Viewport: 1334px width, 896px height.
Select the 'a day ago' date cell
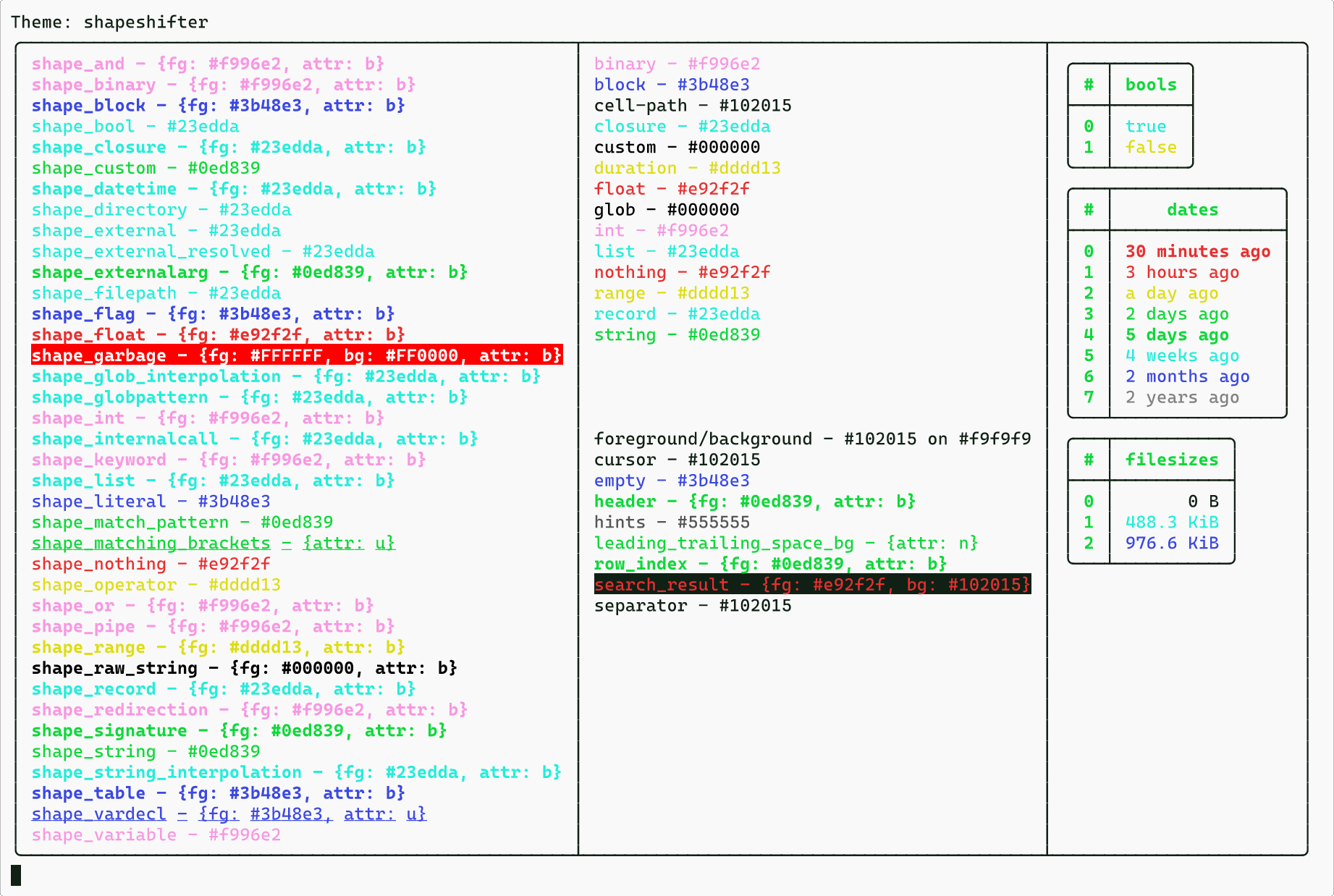pos(1172,293)
